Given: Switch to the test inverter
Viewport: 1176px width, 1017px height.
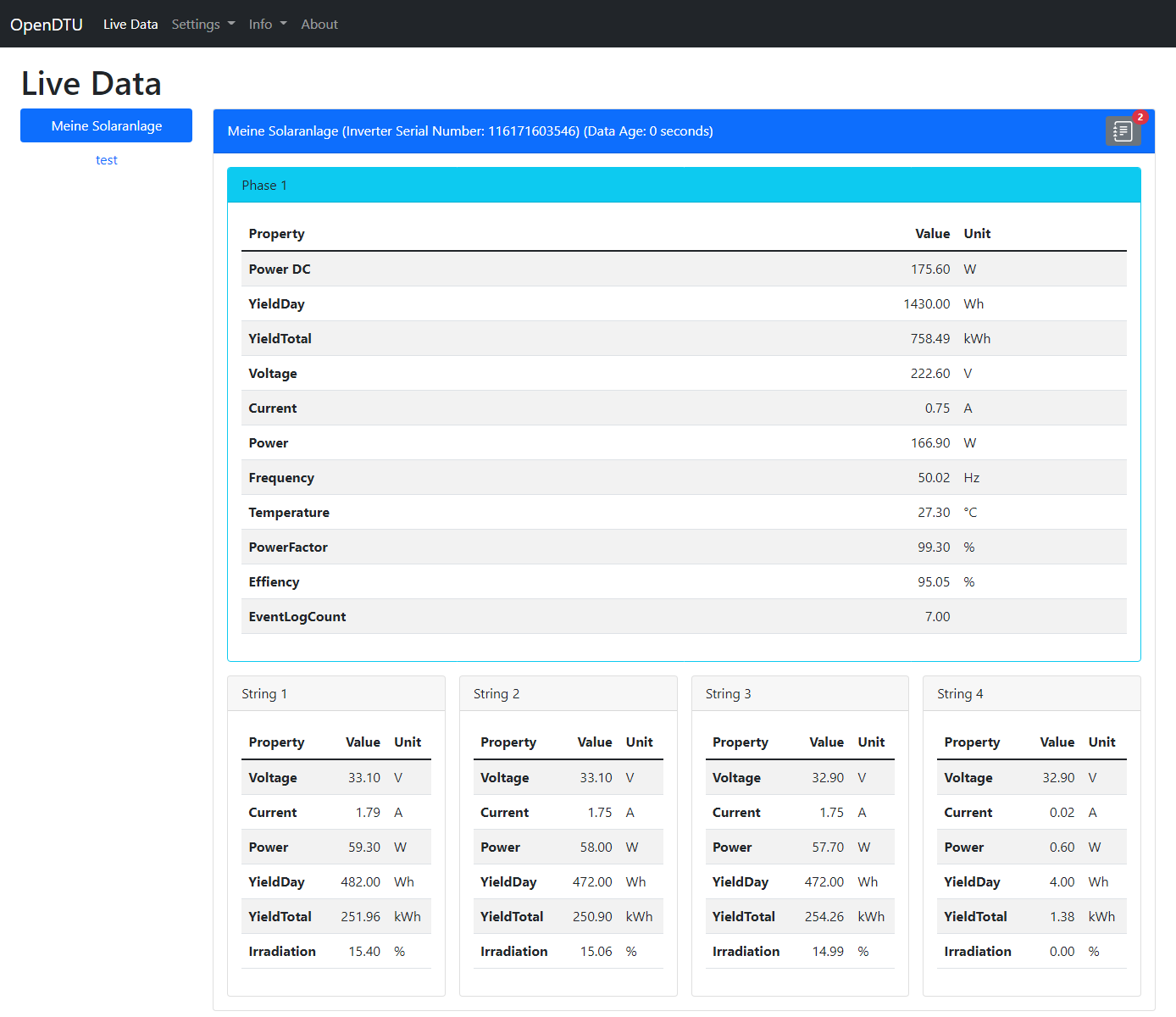Looking at the screenshot, I should [106, 160].
